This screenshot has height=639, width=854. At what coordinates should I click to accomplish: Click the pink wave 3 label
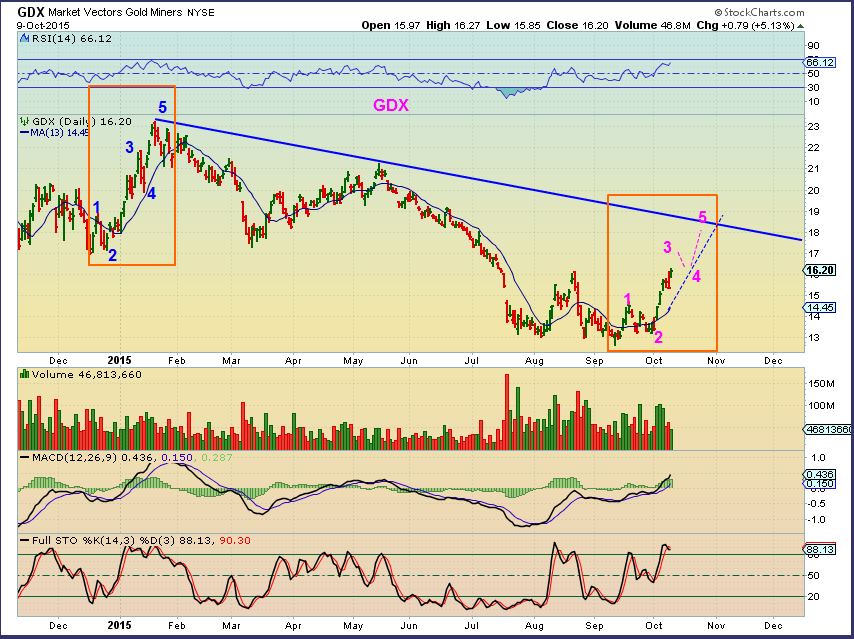[x=668, y=247]
